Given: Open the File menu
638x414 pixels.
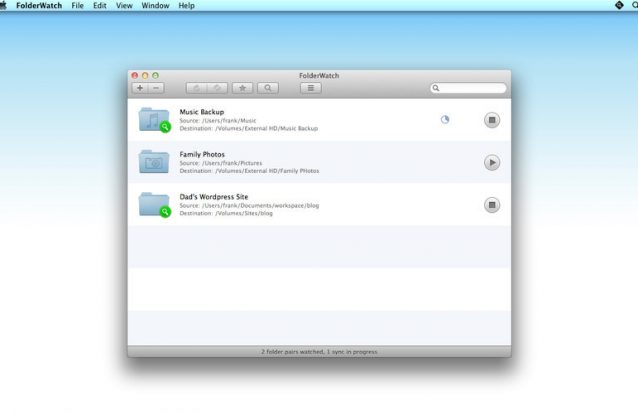Looking at the screenshot, I should (77, 6).
